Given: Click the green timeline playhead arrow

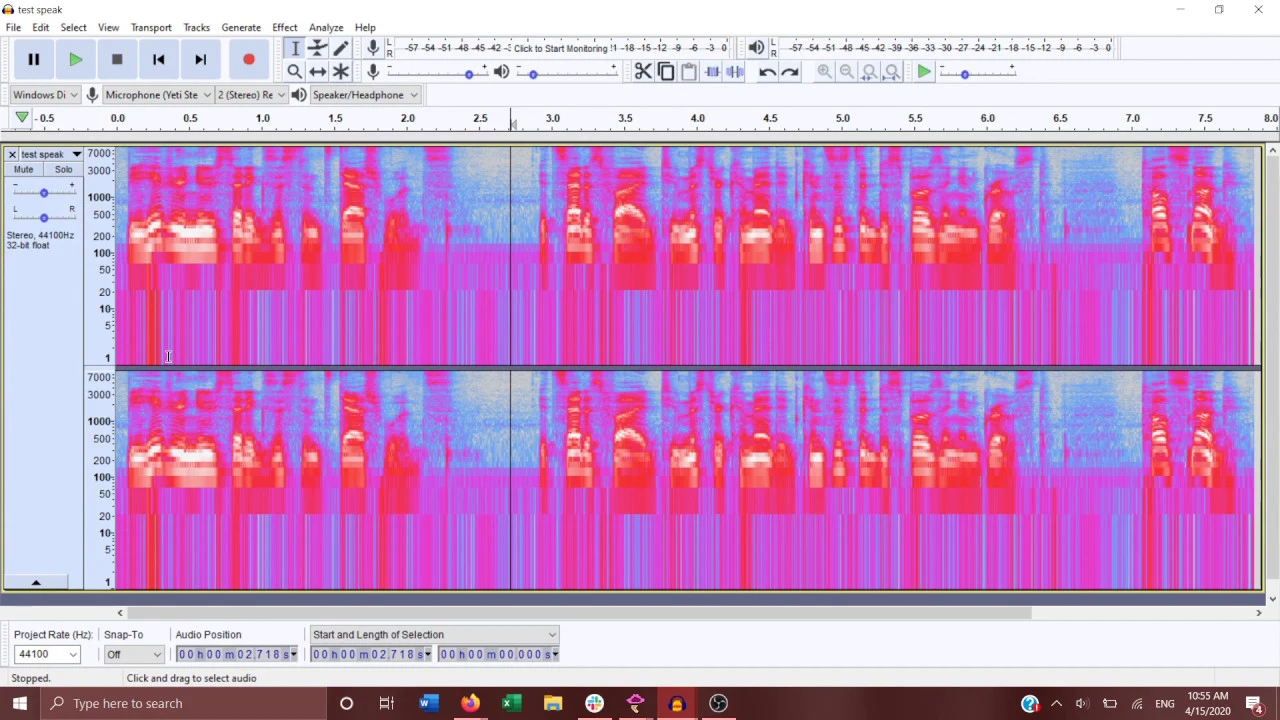Looking at the screenshot, I should (22, 118).
